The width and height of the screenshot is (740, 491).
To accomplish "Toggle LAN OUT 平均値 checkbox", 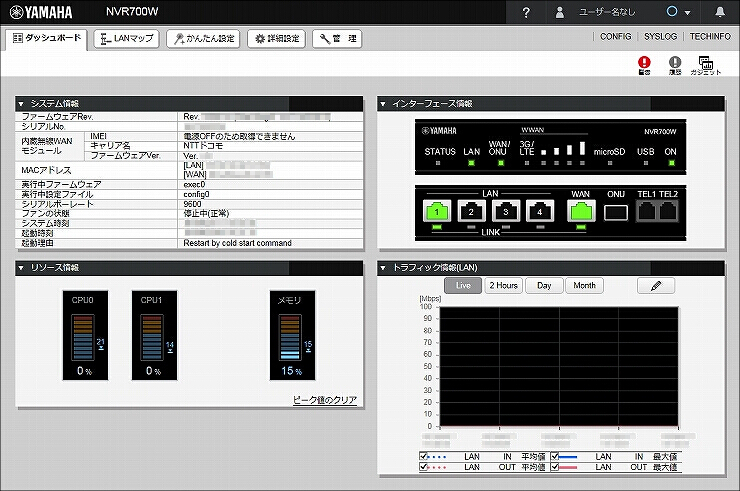I will click(423, 467).
